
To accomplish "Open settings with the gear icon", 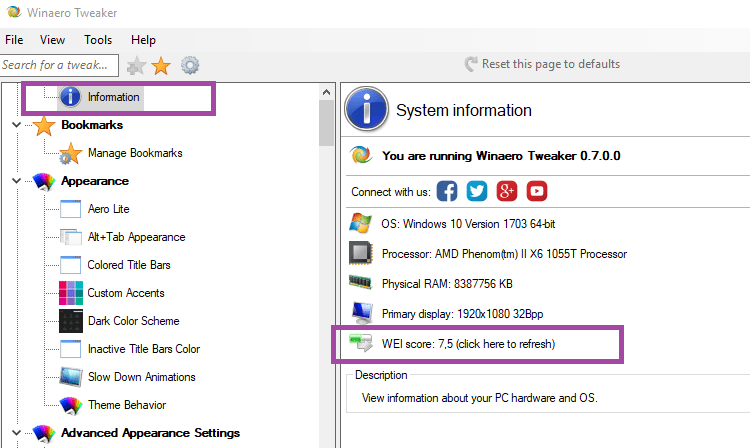I will [x=190, y=65].
